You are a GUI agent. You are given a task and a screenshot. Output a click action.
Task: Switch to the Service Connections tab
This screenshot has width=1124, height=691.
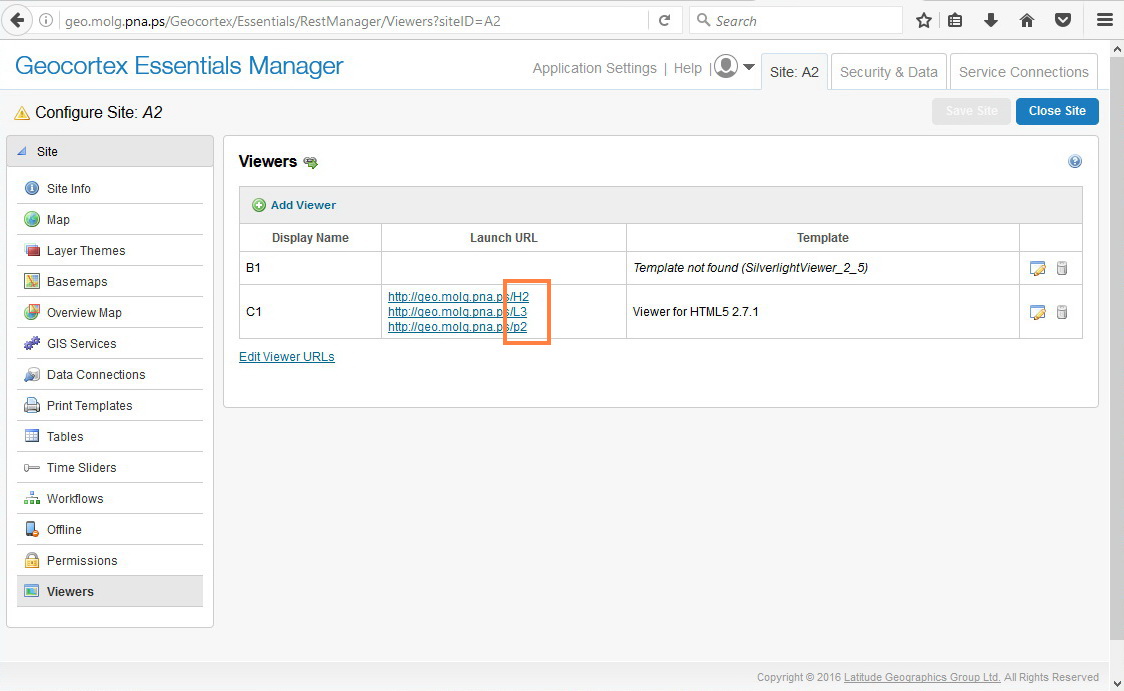(1024, 72)
